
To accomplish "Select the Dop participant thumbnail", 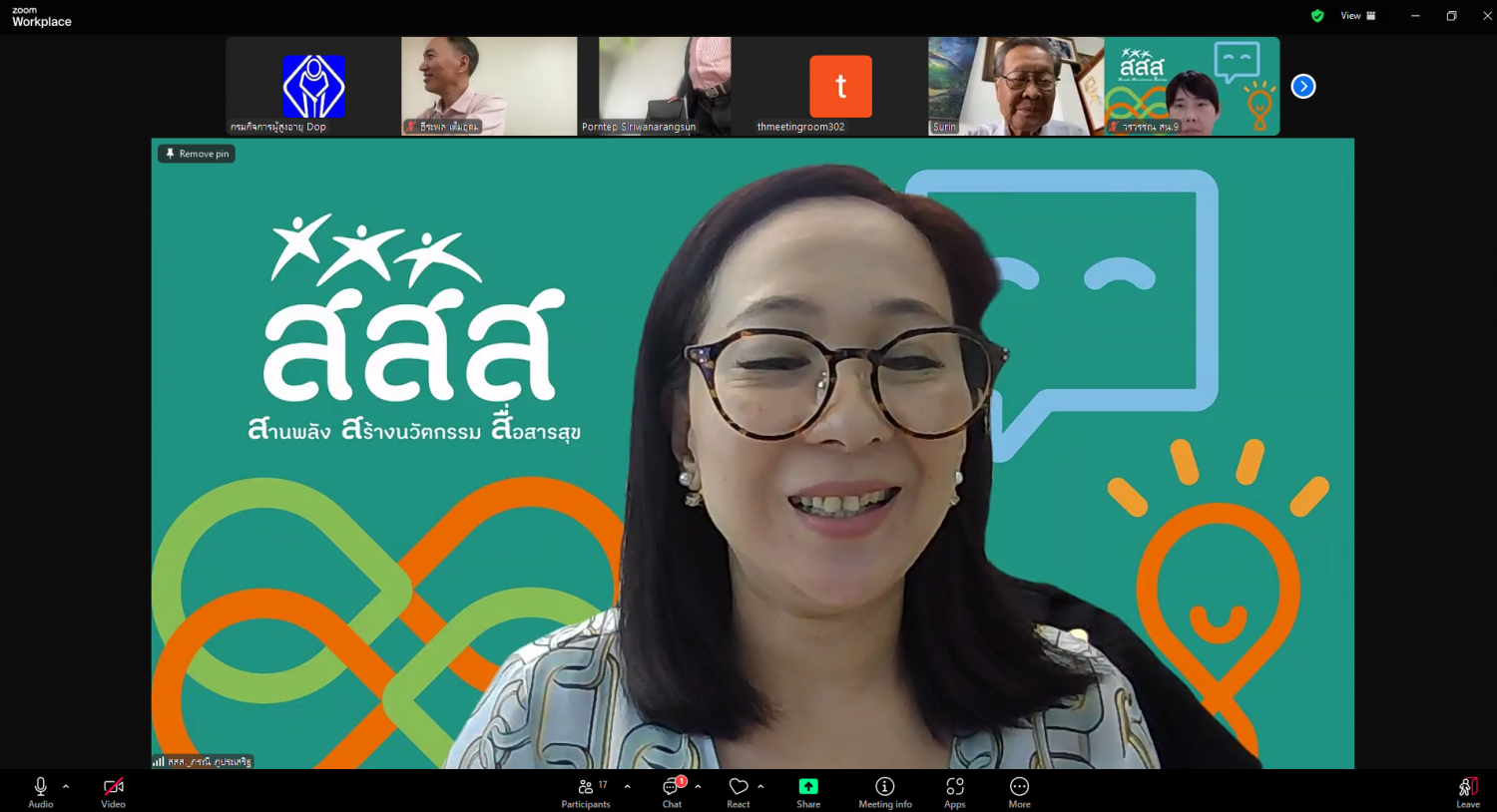I will (x=313, y=86).
